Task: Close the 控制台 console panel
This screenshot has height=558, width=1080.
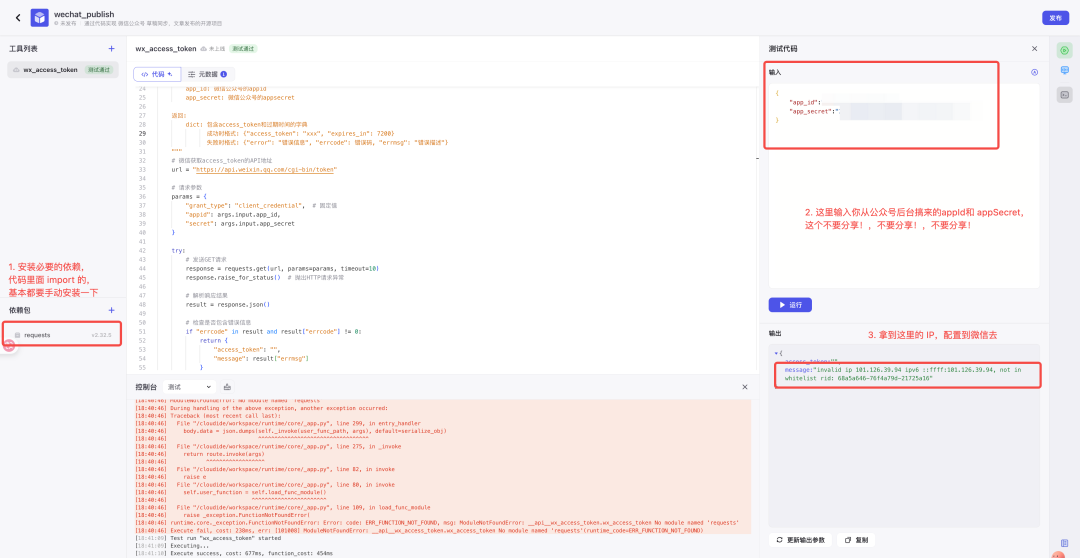Action: (x=744, y=387)
